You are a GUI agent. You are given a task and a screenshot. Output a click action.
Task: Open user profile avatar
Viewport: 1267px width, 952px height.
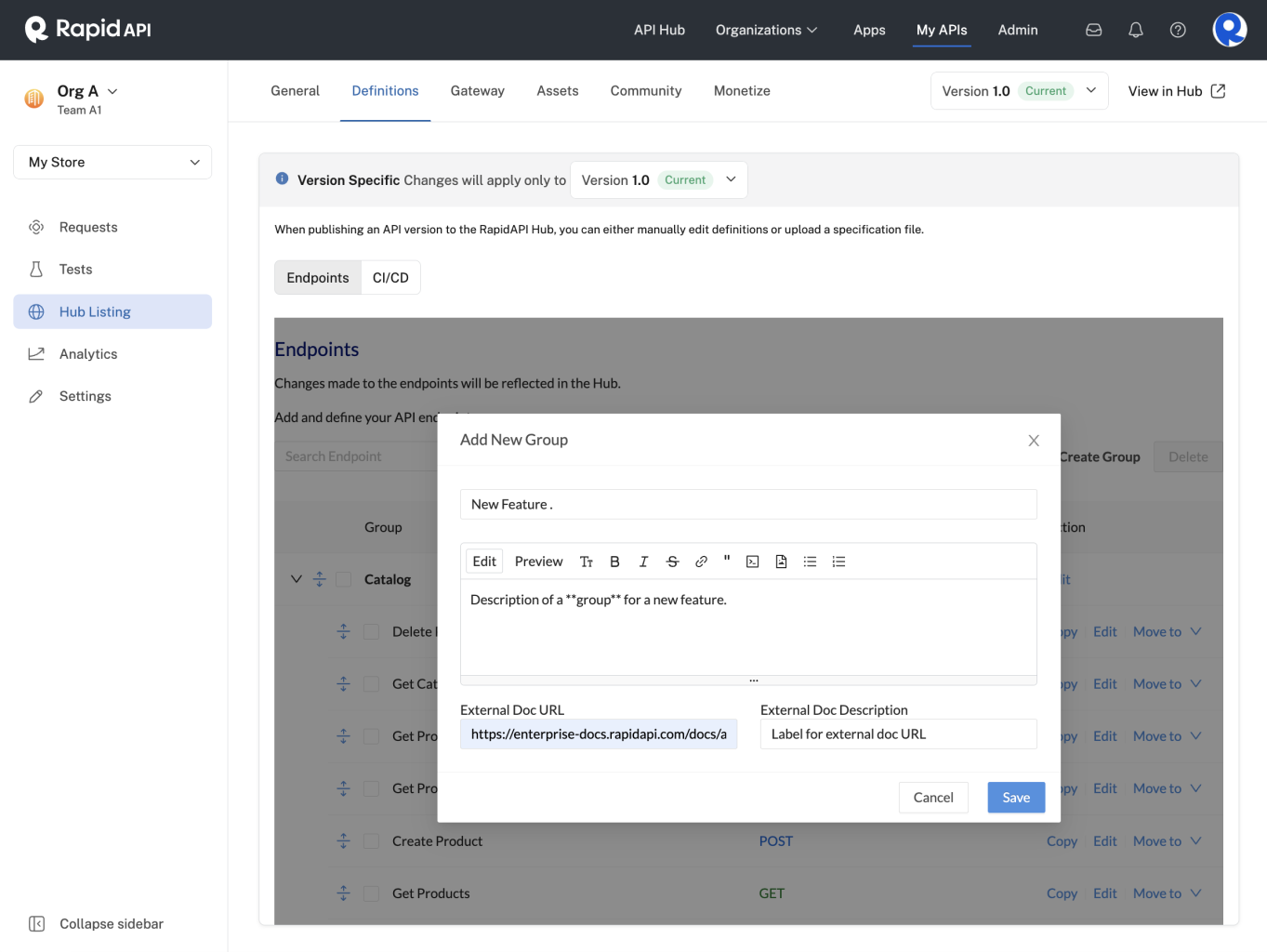click(x=1230, y=30)
